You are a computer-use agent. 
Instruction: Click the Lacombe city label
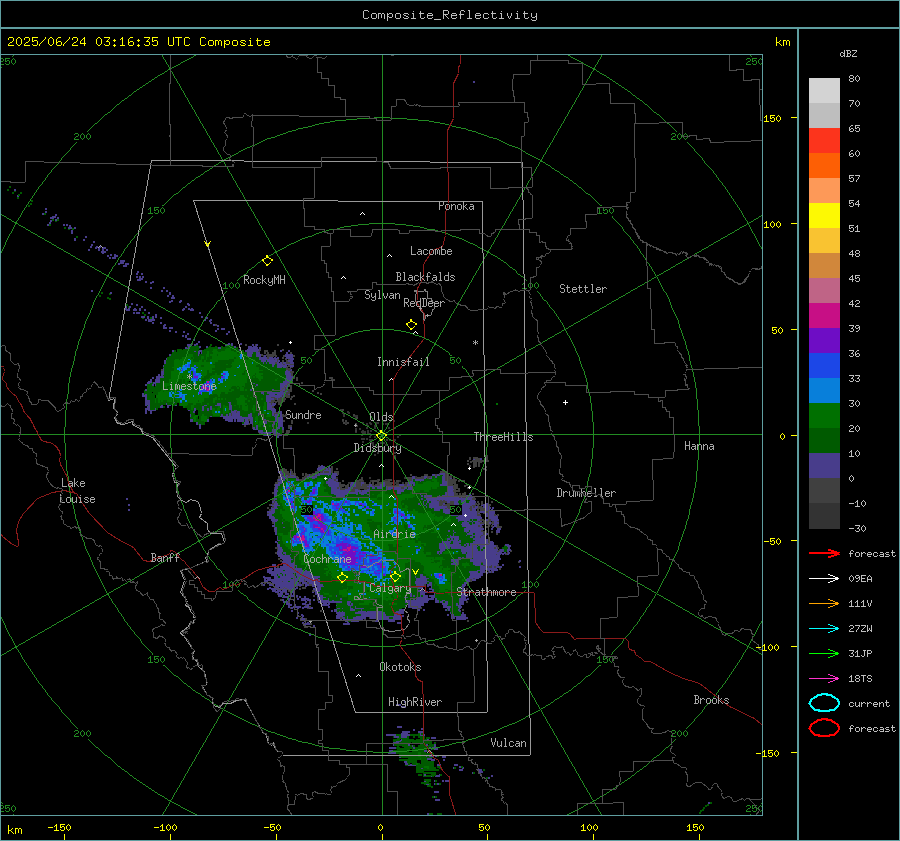click(x=431, y=251)
